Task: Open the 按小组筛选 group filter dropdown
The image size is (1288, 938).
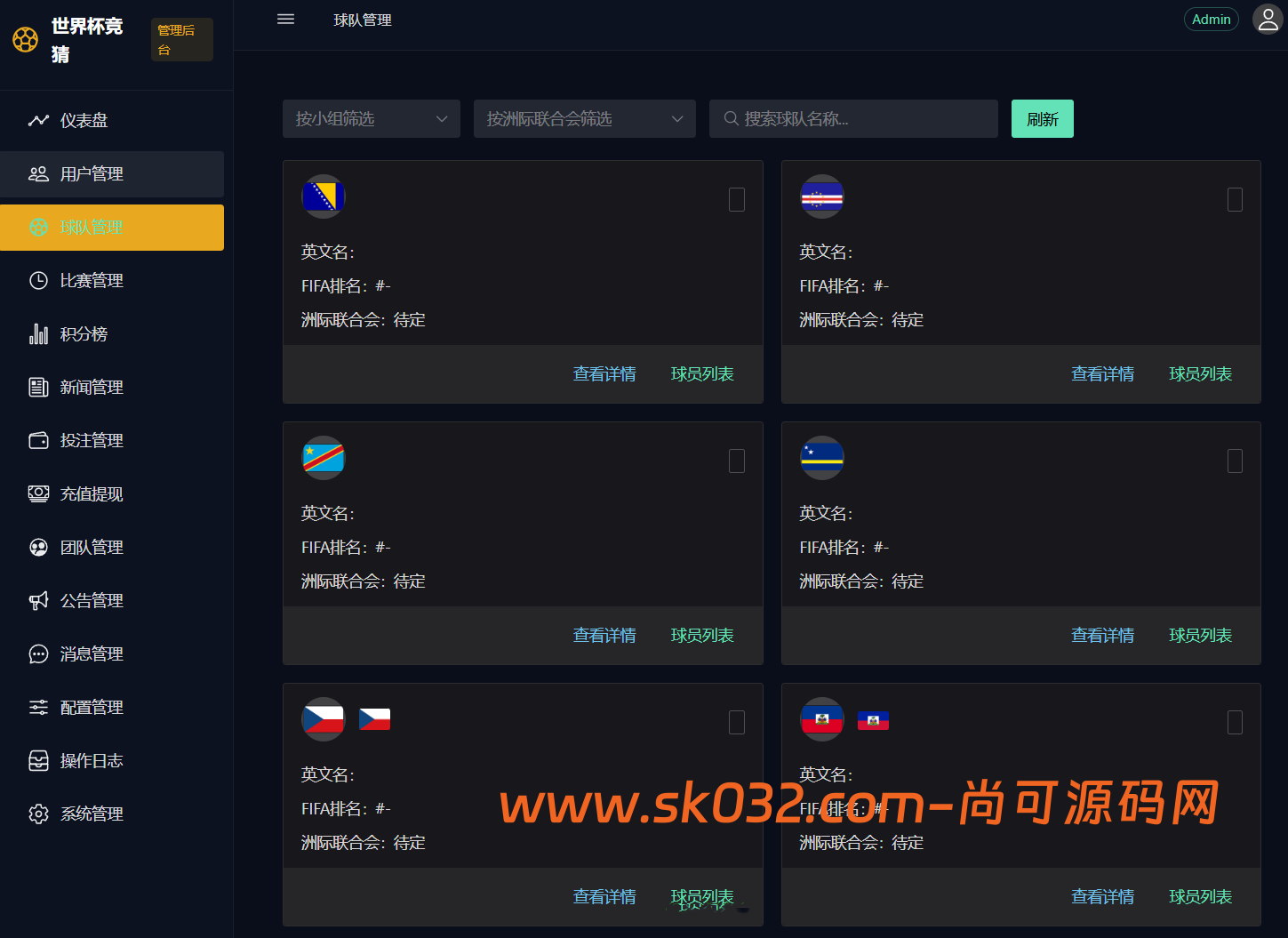Action: [372, 118]
